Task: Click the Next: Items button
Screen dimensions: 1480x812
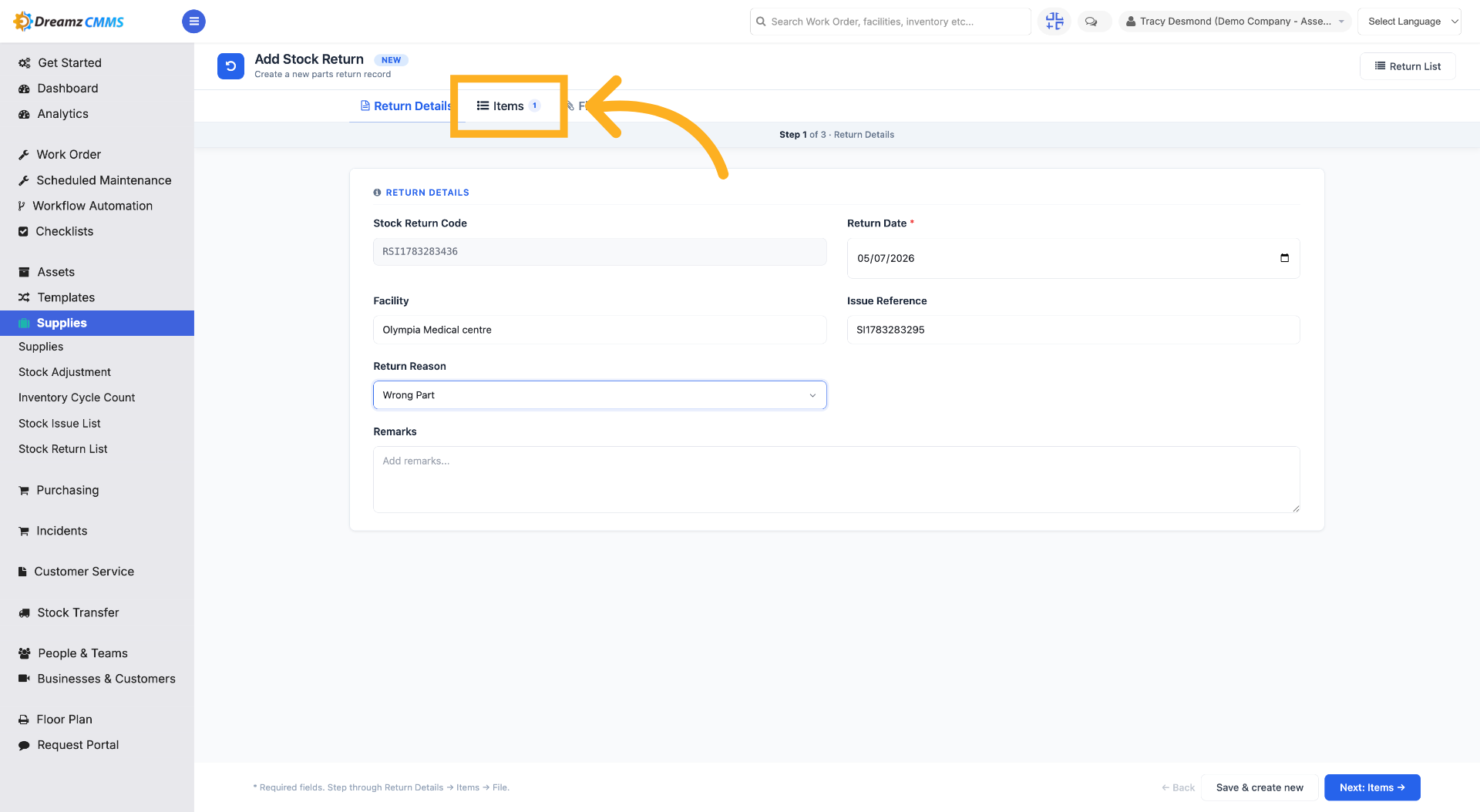Action: pos(1372,787)
